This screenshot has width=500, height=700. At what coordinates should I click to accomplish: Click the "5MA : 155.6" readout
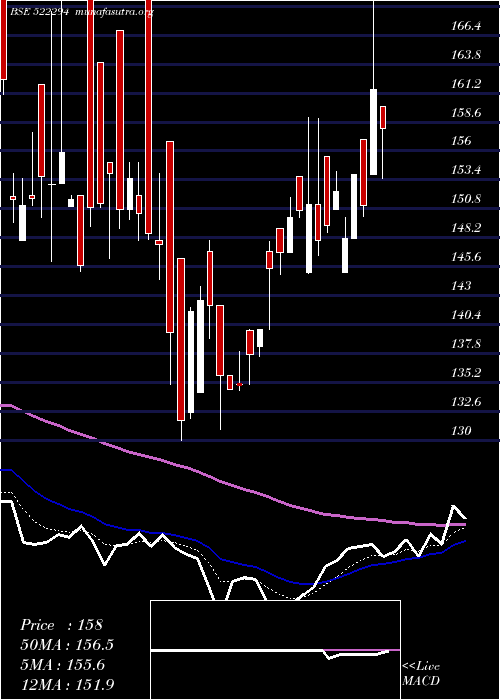pos(62,665)
